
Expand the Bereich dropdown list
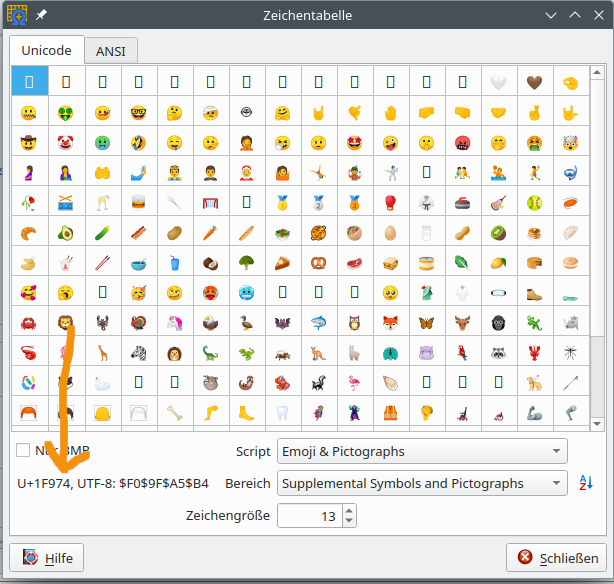pos(421,483)
